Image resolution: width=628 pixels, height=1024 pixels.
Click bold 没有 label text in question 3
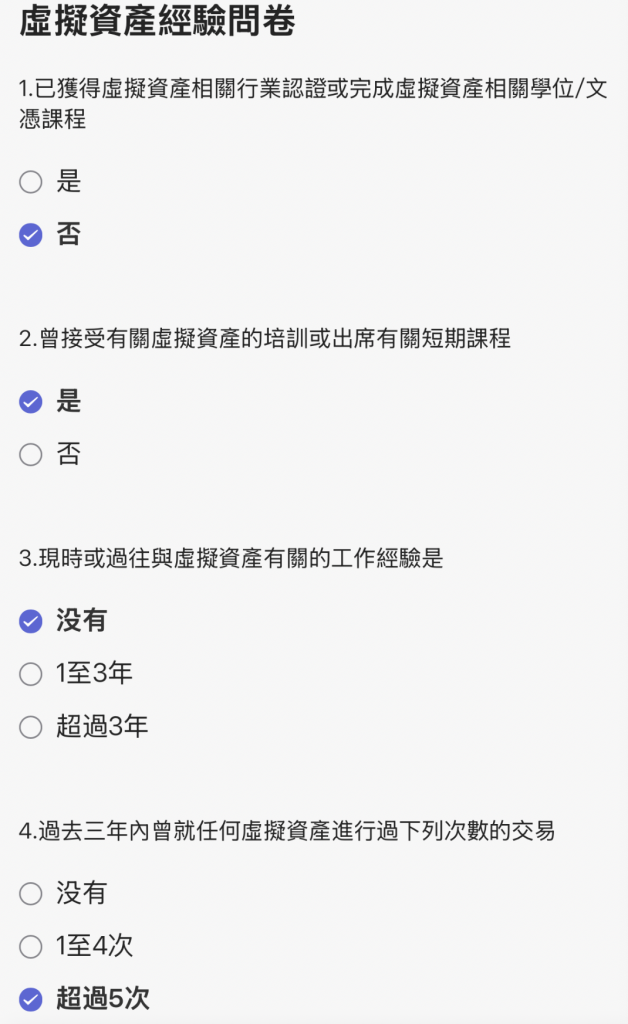(x=81, y=621)
